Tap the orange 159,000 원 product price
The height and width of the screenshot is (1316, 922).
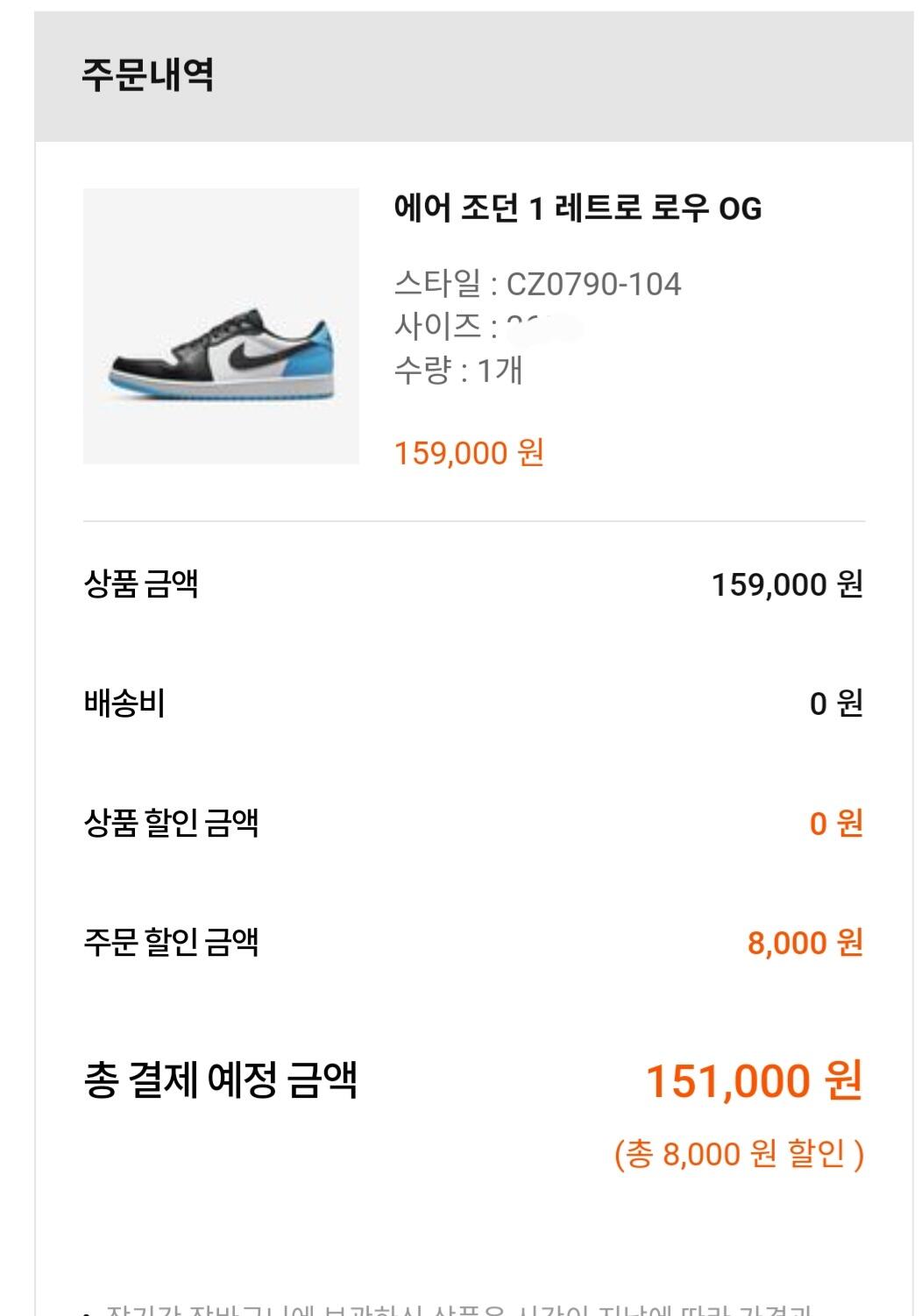[x=469, y=453]
